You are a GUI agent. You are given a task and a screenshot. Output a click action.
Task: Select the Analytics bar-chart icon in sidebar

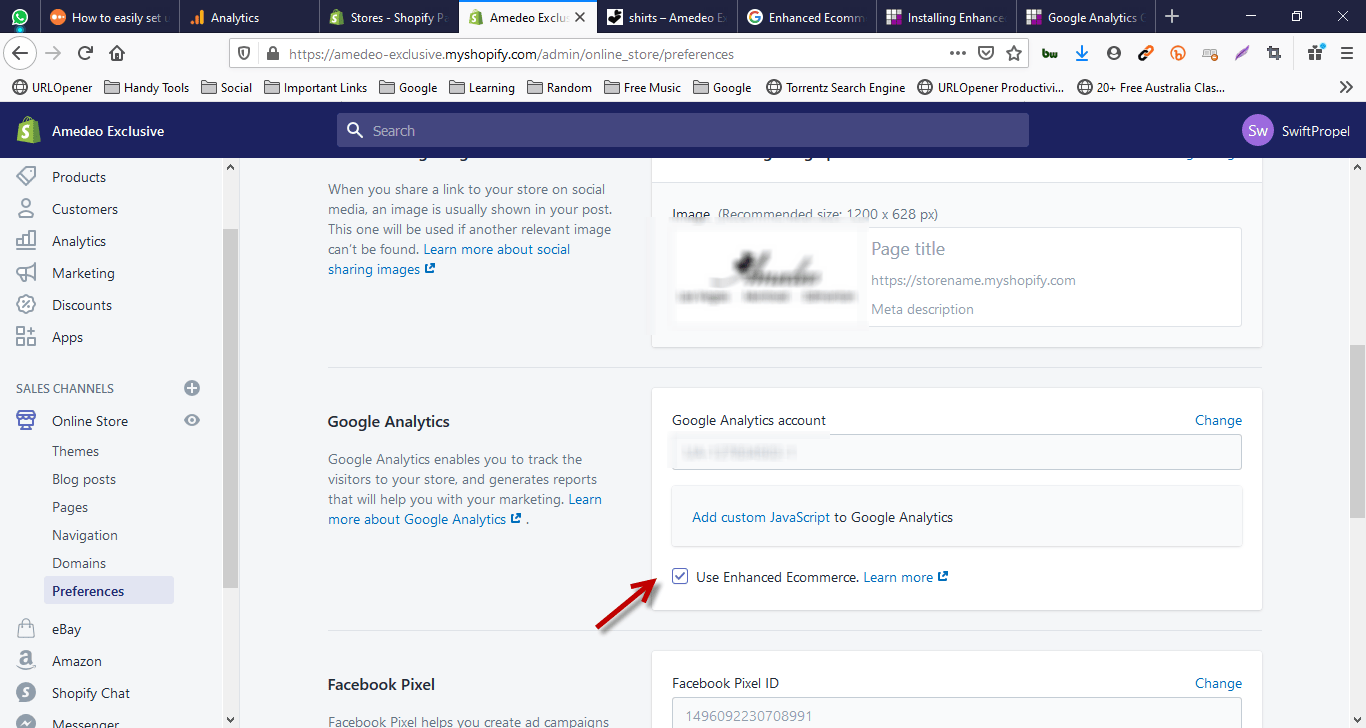point(26,240)
